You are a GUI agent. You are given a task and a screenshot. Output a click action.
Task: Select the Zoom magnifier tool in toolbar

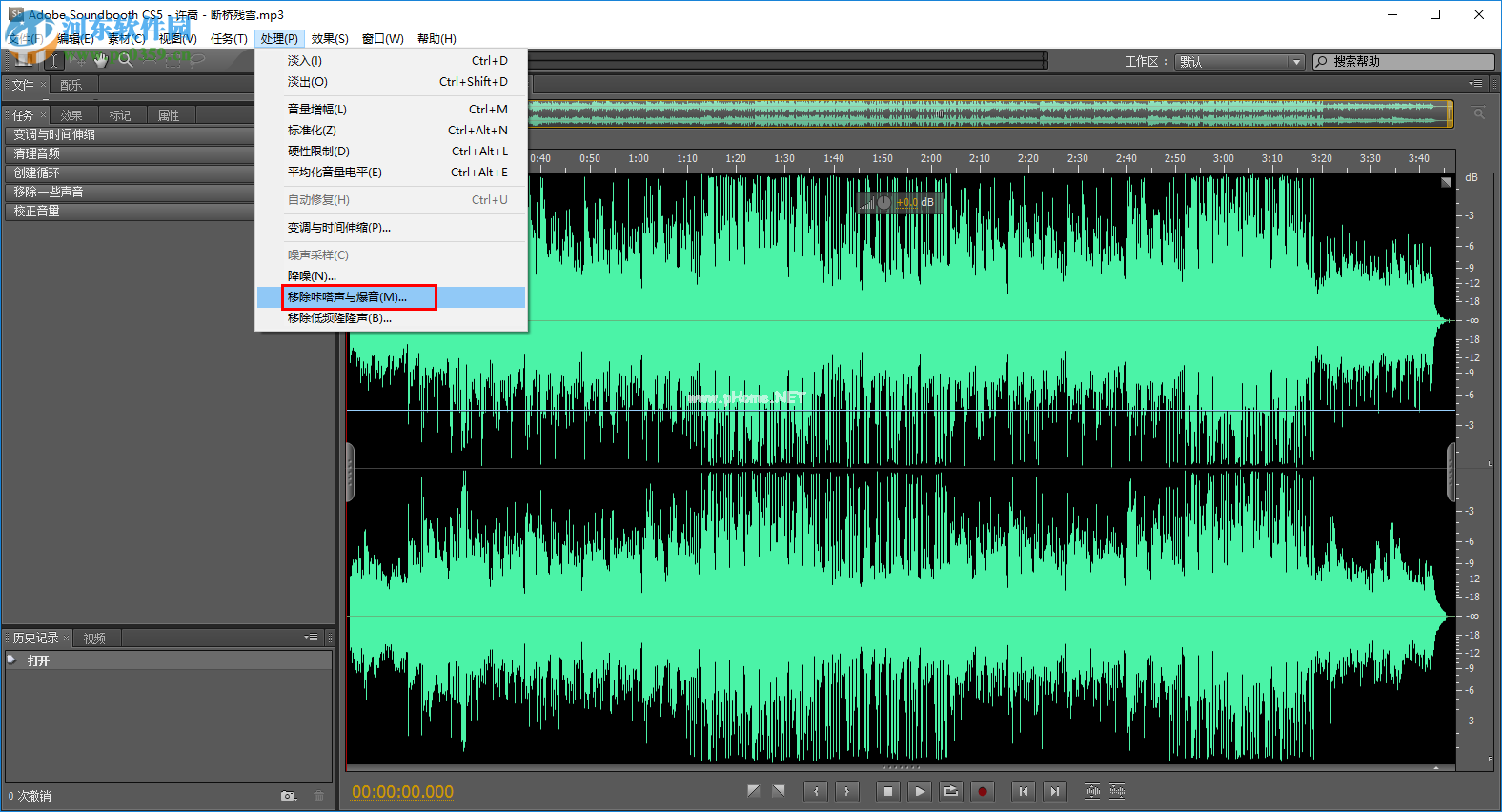(x=125, y=61)
